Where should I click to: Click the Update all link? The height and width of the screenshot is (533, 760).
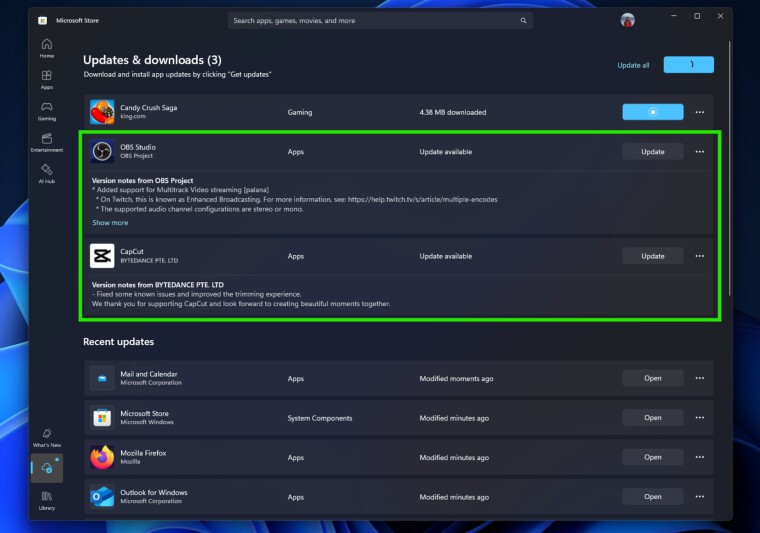[633, 65]
